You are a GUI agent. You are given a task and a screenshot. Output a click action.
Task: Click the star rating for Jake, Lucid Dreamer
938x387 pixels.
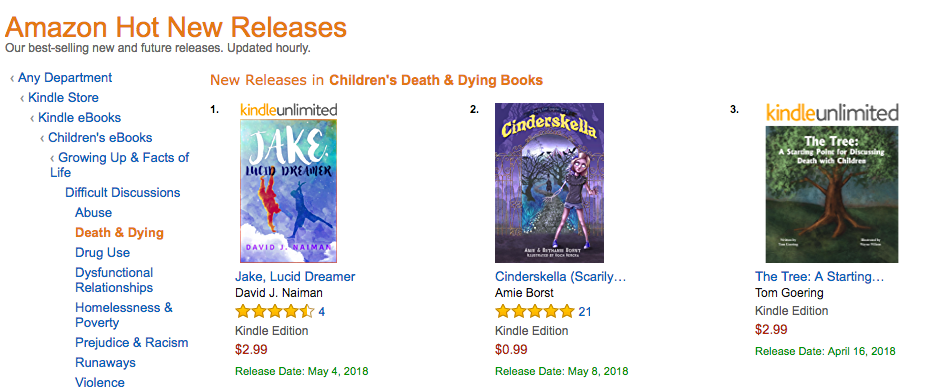pyautogui.click(x=275, y=312)
